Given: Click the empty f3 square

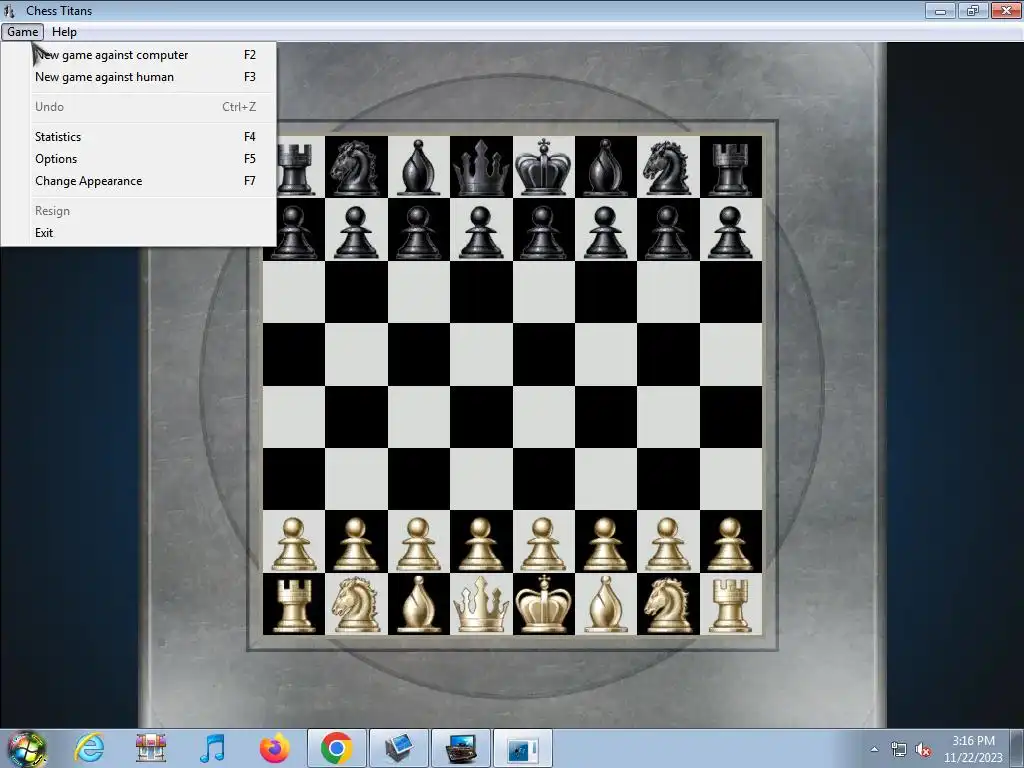Looking at the screenshot, I should pyautogui.click(x=605, y=479).
